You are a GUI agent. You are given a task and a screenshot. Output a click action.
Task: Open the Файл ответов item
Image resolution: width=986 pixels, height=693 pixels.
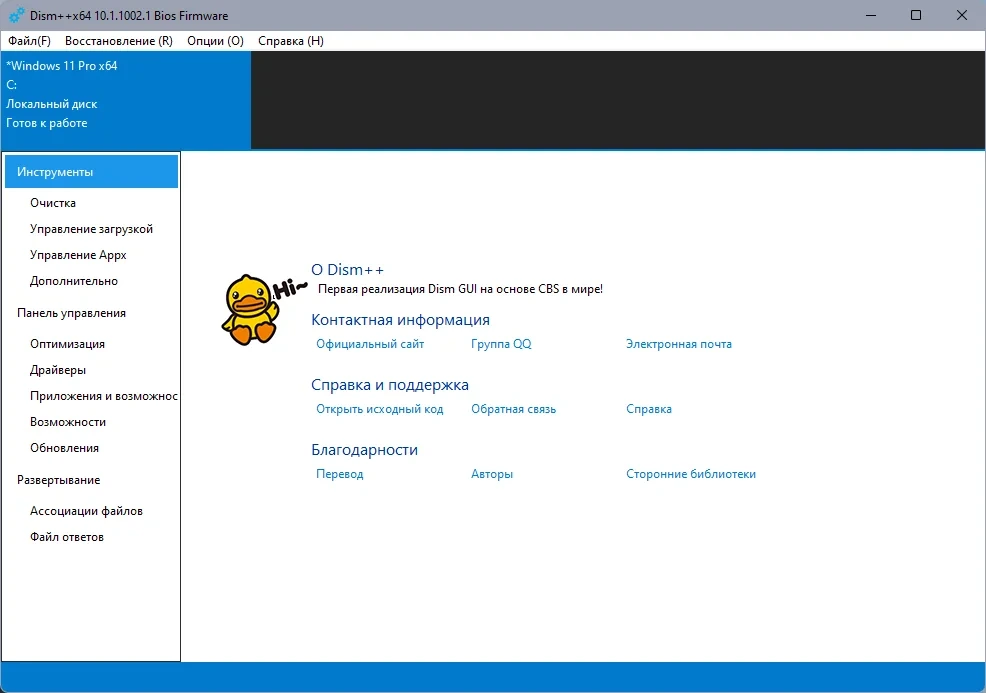[67, 537]
